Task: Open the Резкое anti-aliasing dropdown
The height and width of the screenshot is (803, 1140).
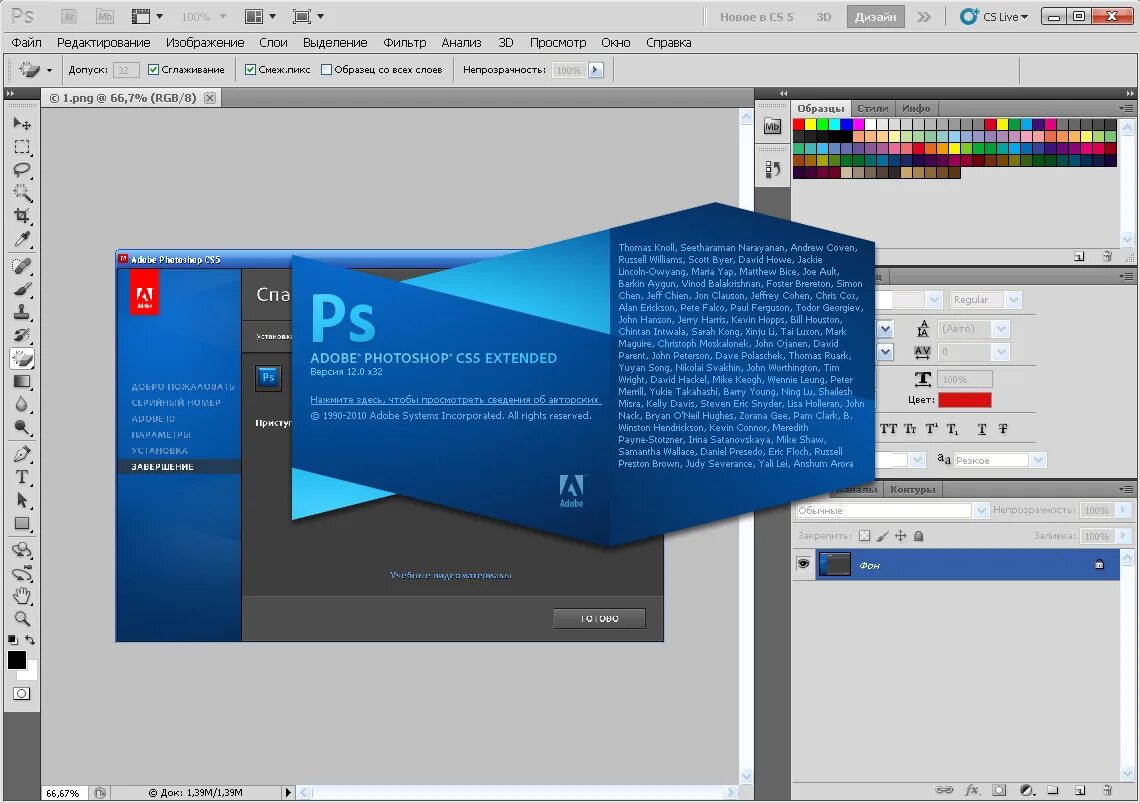Action: point(1038,460)
